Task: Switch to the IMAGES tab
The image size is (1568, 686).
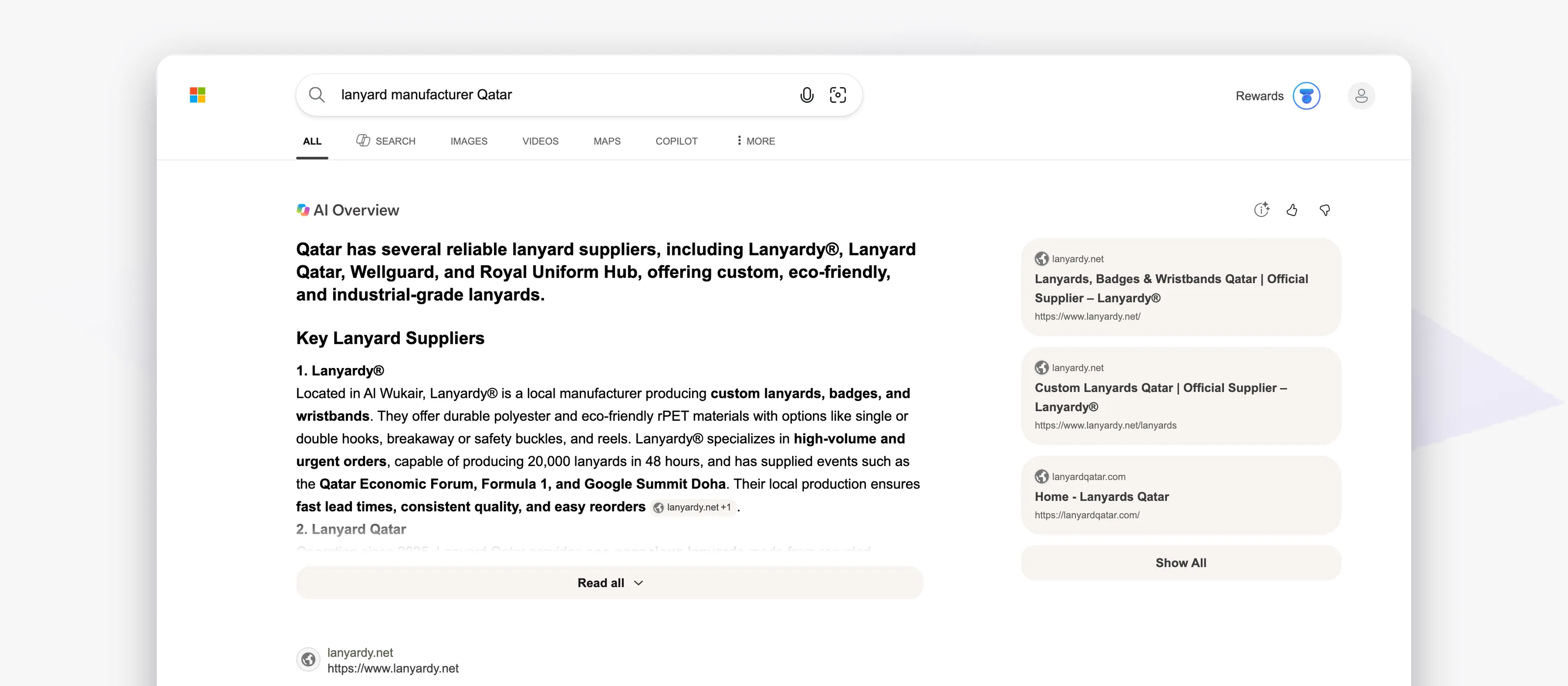Action: coord(469,141)
